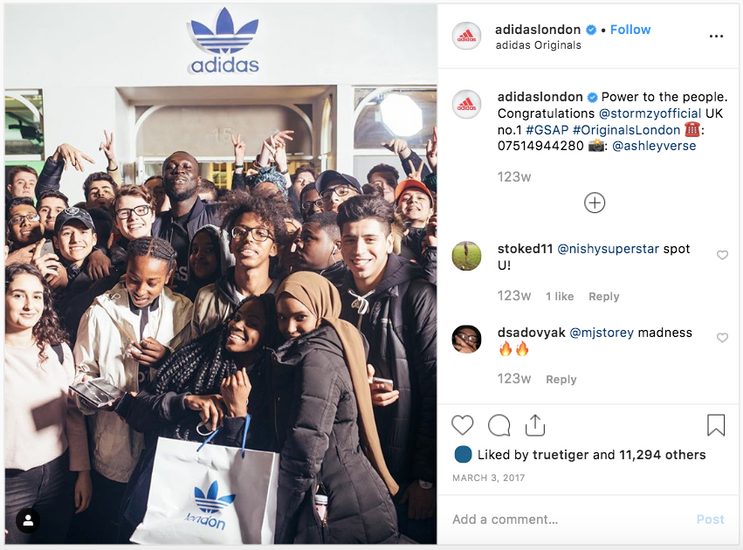Open adidaslondon profile picture in header
743x550 pixels.
pos(466,36)
